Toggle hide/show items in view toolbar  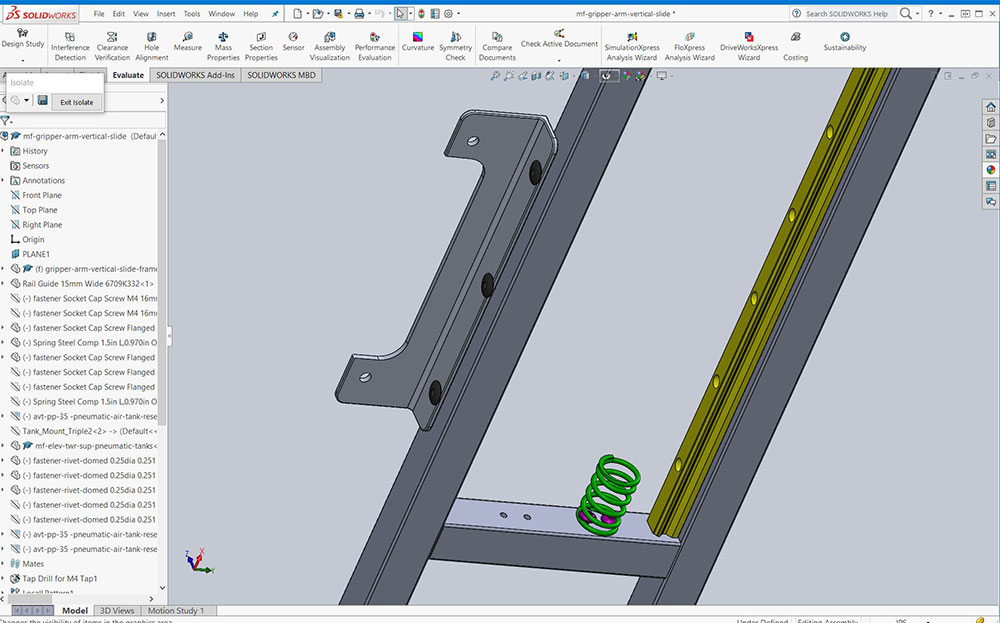607,76
